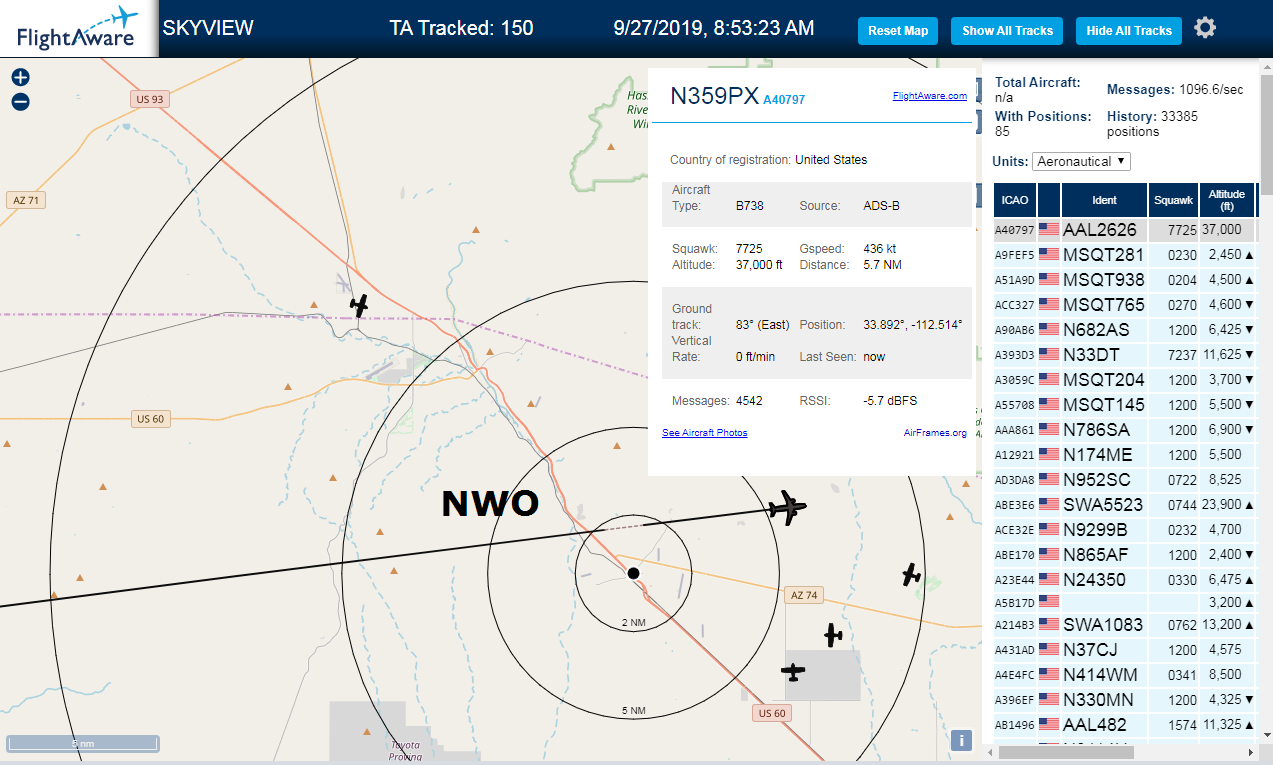Click Show All Tracks button
Image resolution: width=1273 pixels, height=765 pixels.
point(1007,31)
